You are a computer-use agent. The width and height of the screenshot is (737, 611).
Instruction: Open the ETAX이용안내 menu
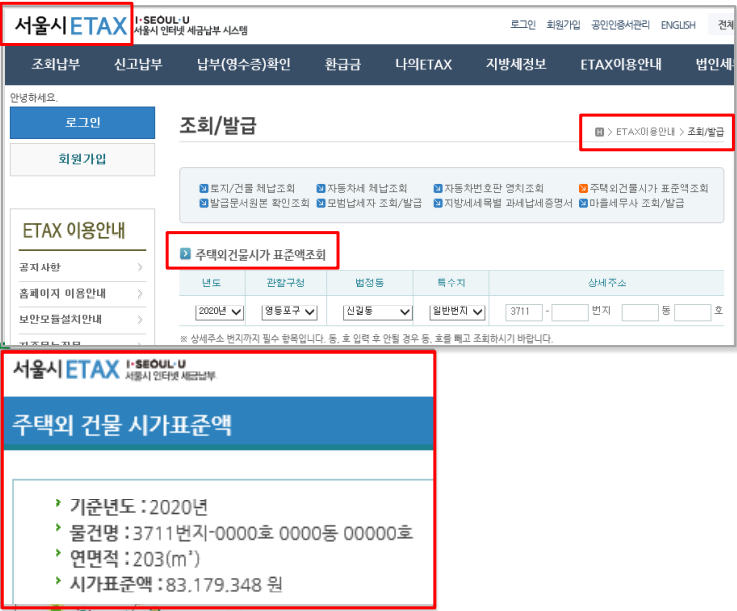tap(621, 64)
